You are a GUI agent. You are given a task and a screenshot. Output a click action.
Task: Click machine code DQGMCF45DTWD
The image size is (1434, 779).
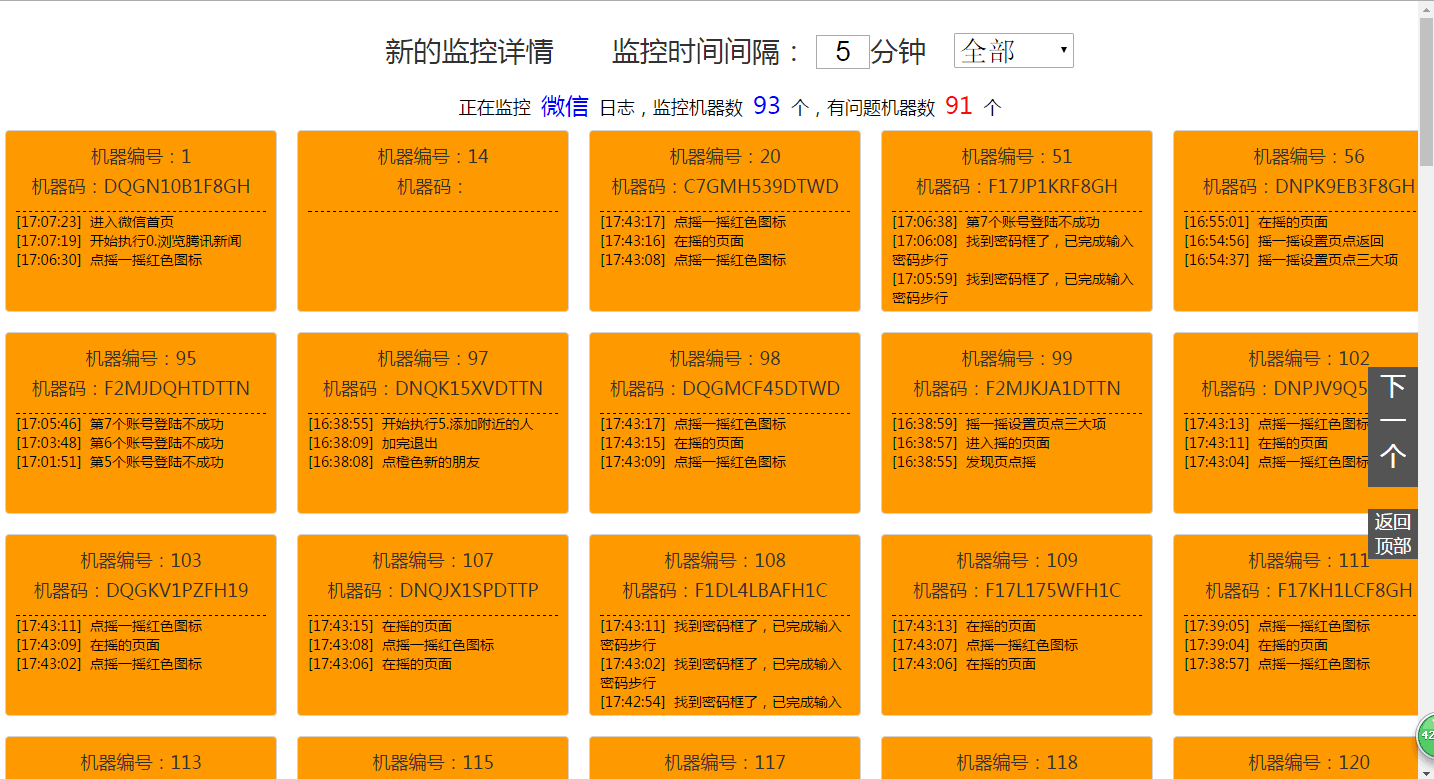(x=762, y=389)
